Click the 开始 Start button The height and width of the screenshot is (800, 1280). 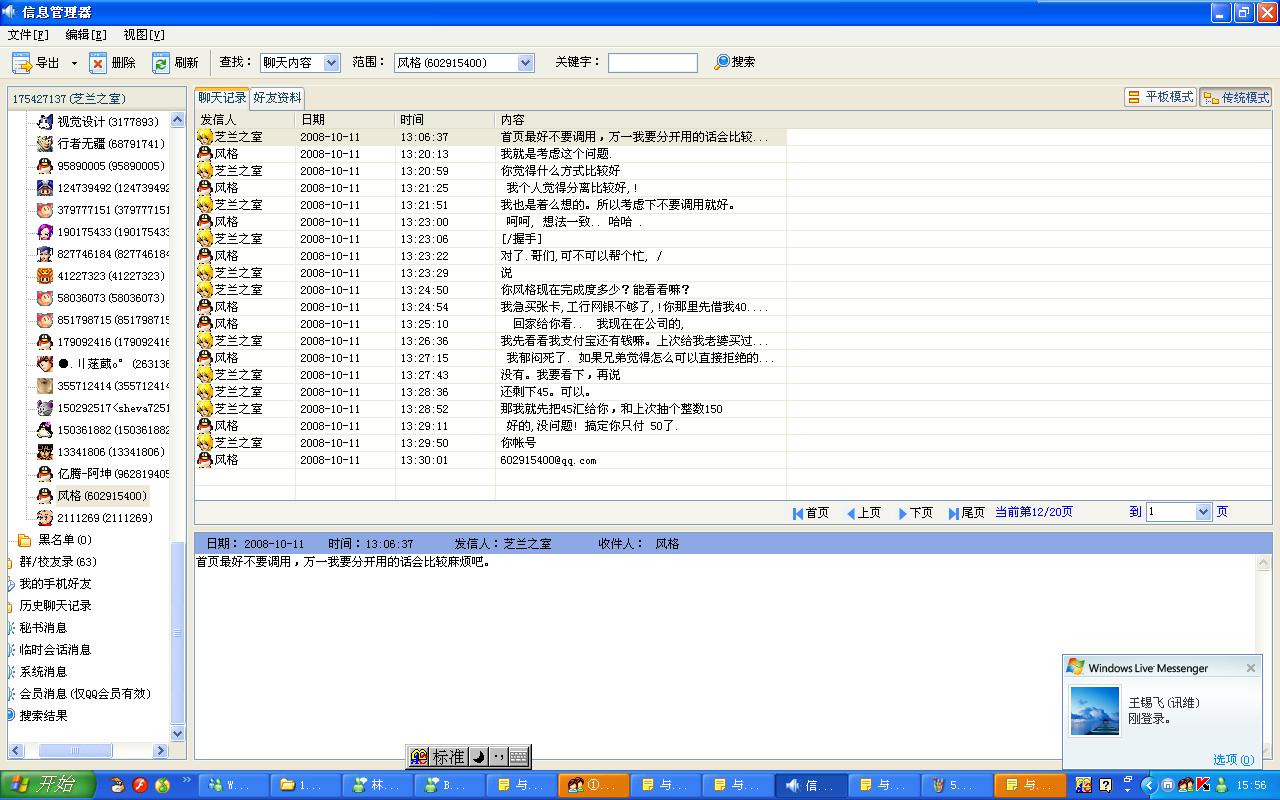48,785
